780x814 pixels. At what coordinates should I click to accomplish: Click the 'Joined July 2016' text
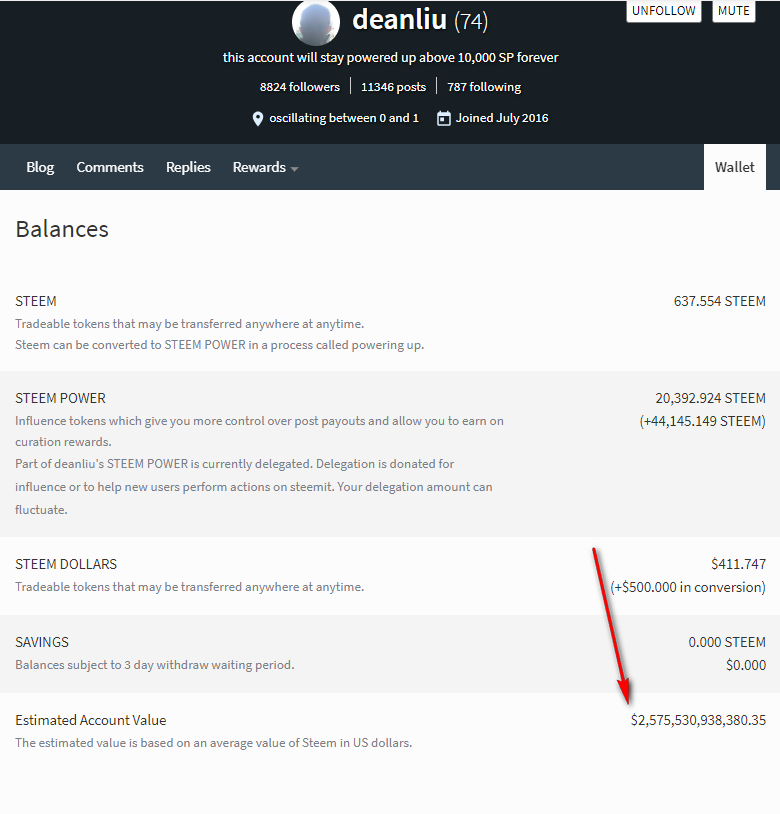click(502, 118)
